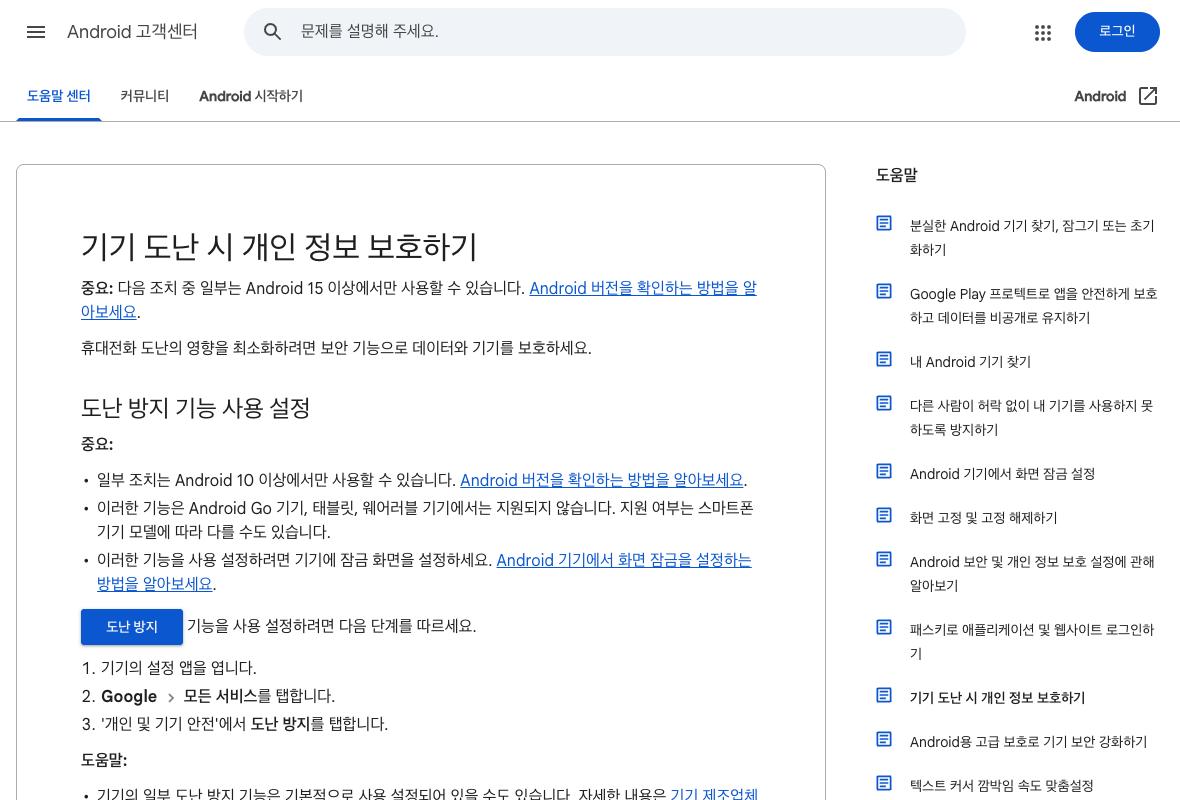Switch to the 커뮤니티 tab

click(144, 96)
